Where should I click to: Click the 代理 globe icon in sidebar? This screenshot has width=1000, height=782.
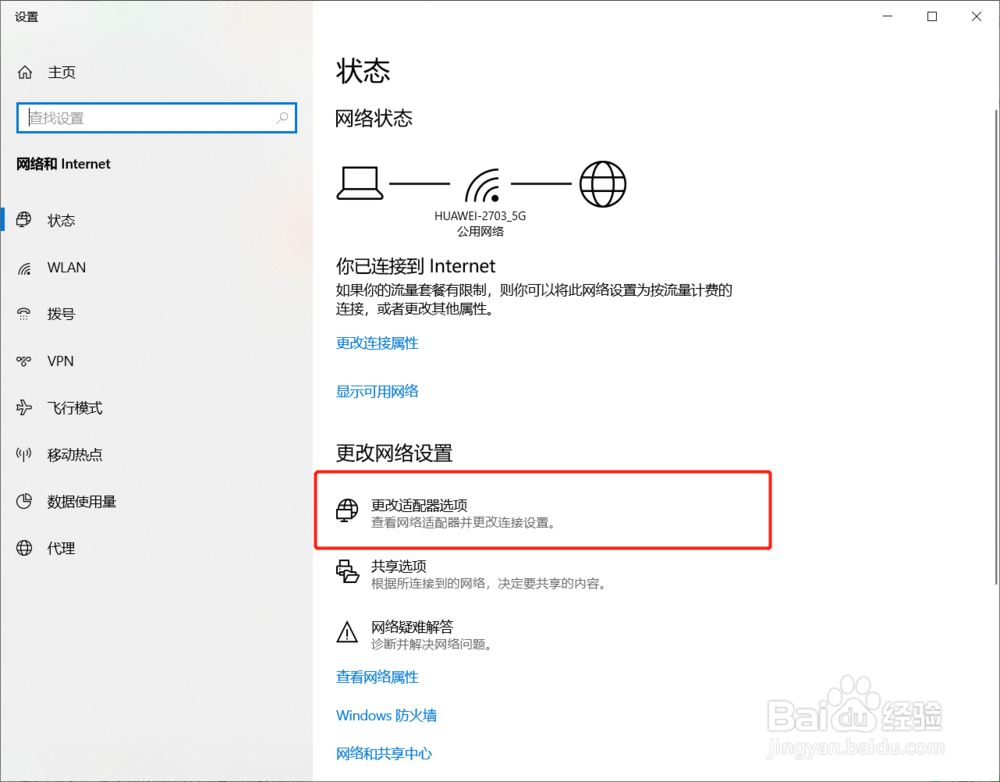(24, 548)
